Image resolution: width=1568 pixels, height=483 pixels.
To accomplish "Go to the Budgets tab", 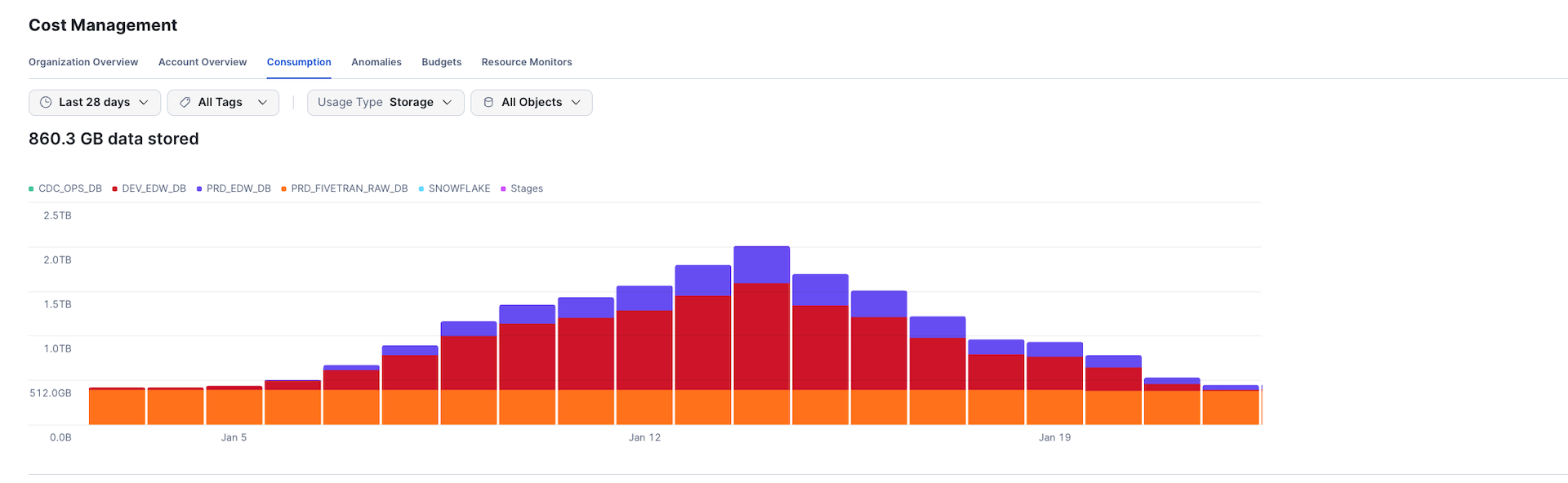I will pyautogui.click(x=441, y=62).
